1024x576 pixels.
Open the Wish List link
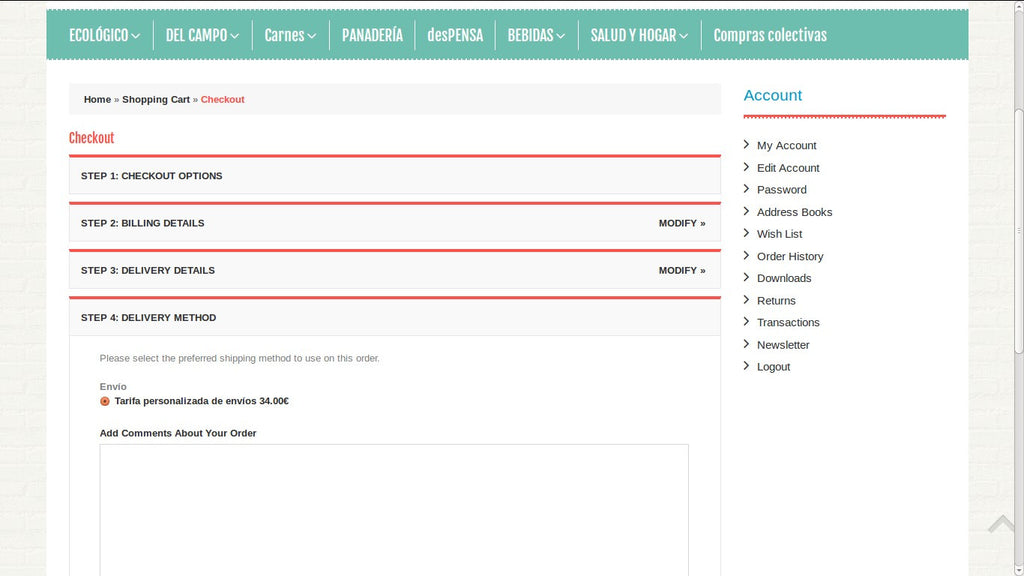tap(779, 234)
